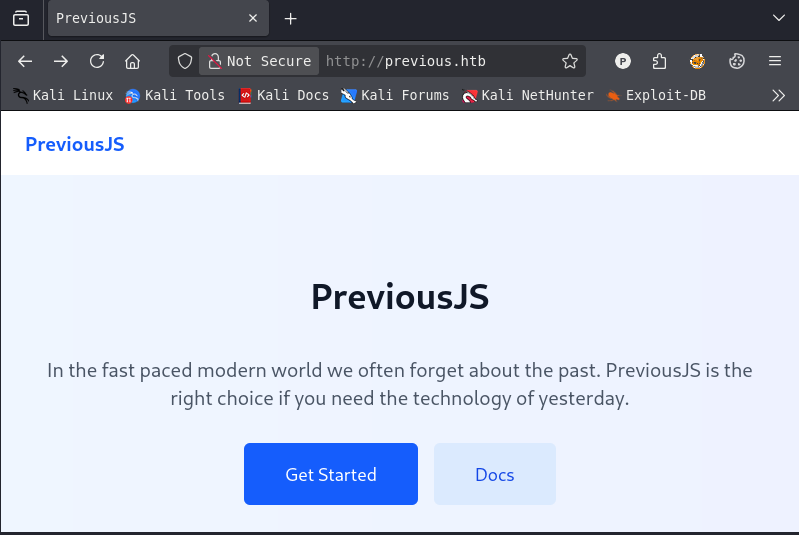Open the cookie editor extension icon
The image size is (799, 535).
click(736, 62)
